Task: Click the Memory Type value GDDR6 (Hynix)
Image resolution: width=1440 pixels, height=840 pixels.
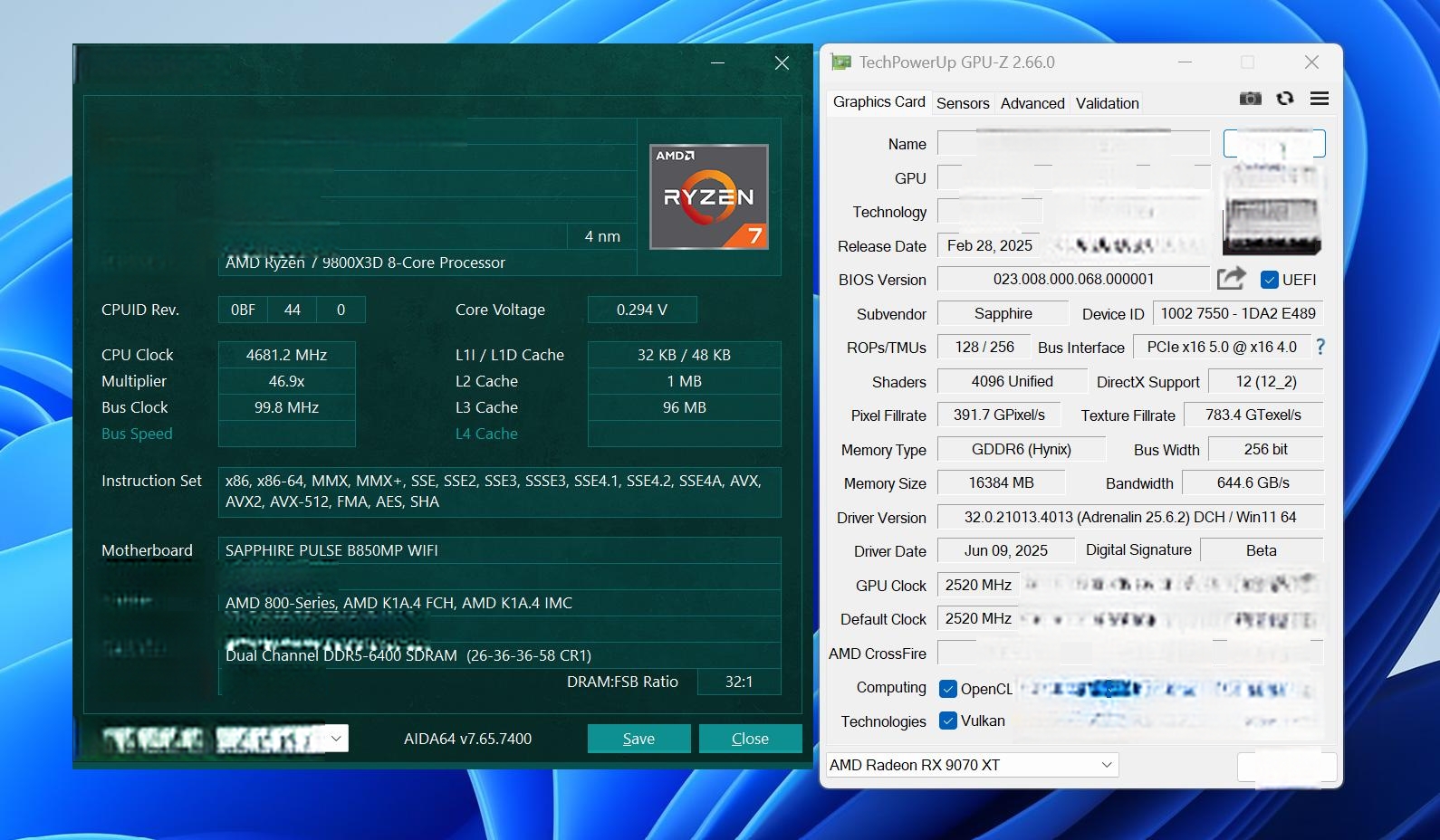Action: coord(1022,449)
